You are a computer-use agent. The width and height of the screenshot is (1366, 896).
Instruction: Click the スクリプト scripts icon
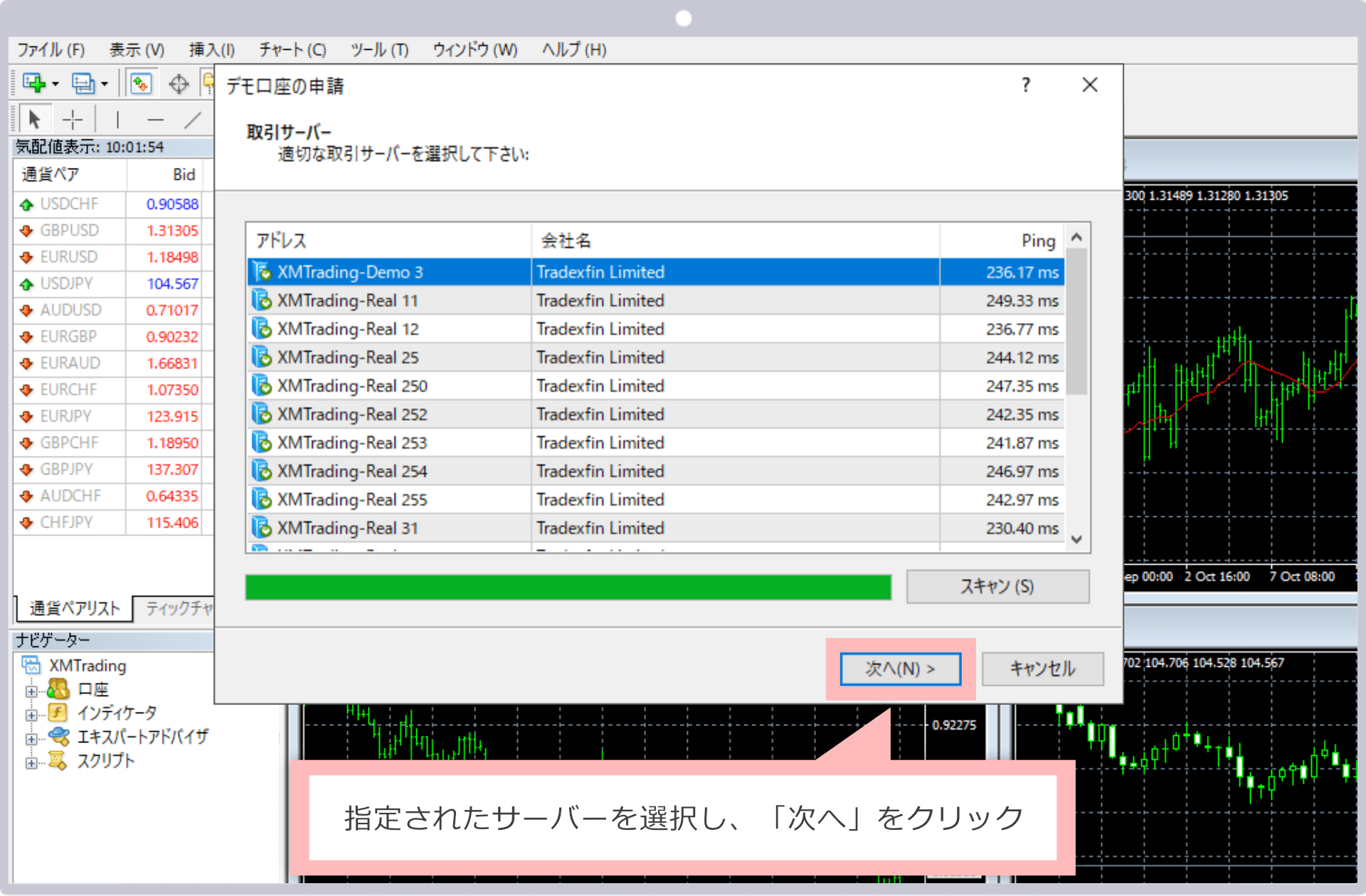58,761
